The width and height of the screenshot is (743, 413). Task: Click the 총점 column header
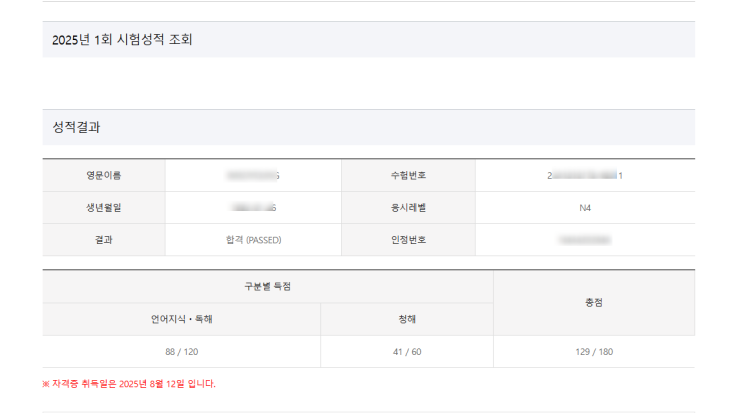click(x=593, y=303)
